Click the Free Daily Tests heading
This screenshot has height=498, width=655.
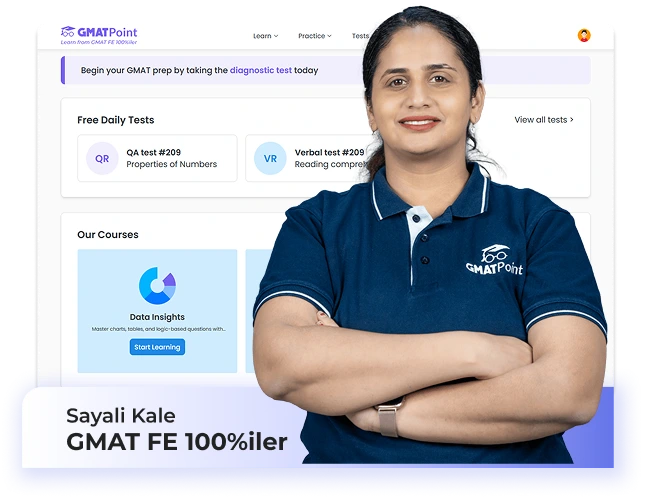point(116,120)
